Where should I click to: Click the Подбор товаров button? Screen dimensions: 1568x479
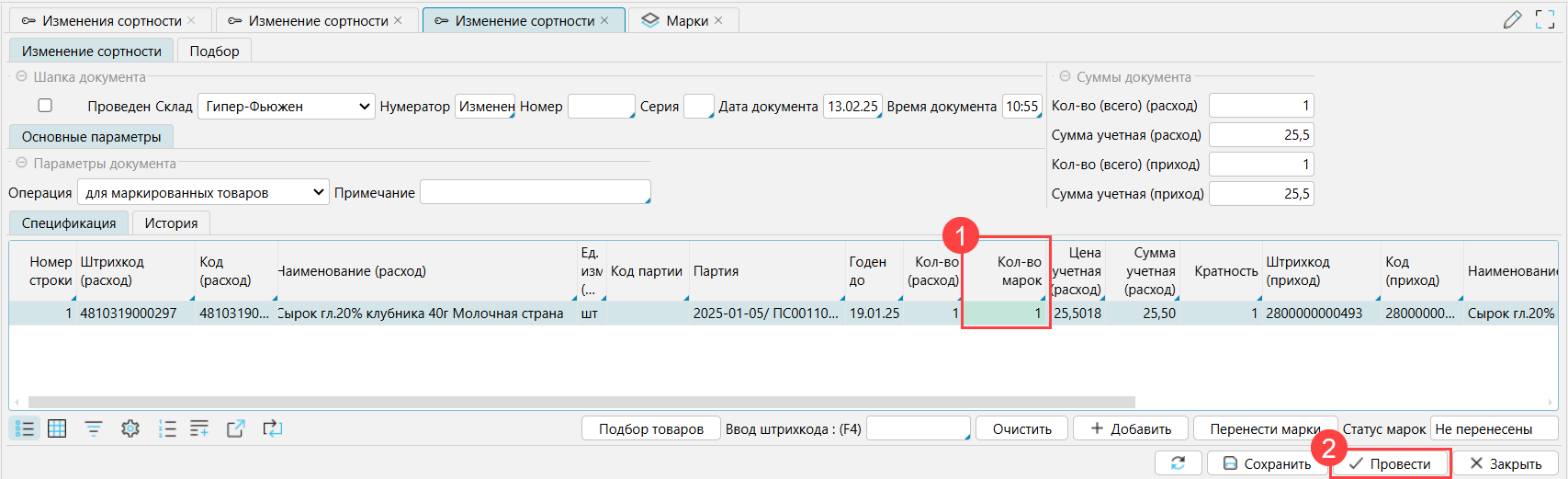(x=650, y=429)
